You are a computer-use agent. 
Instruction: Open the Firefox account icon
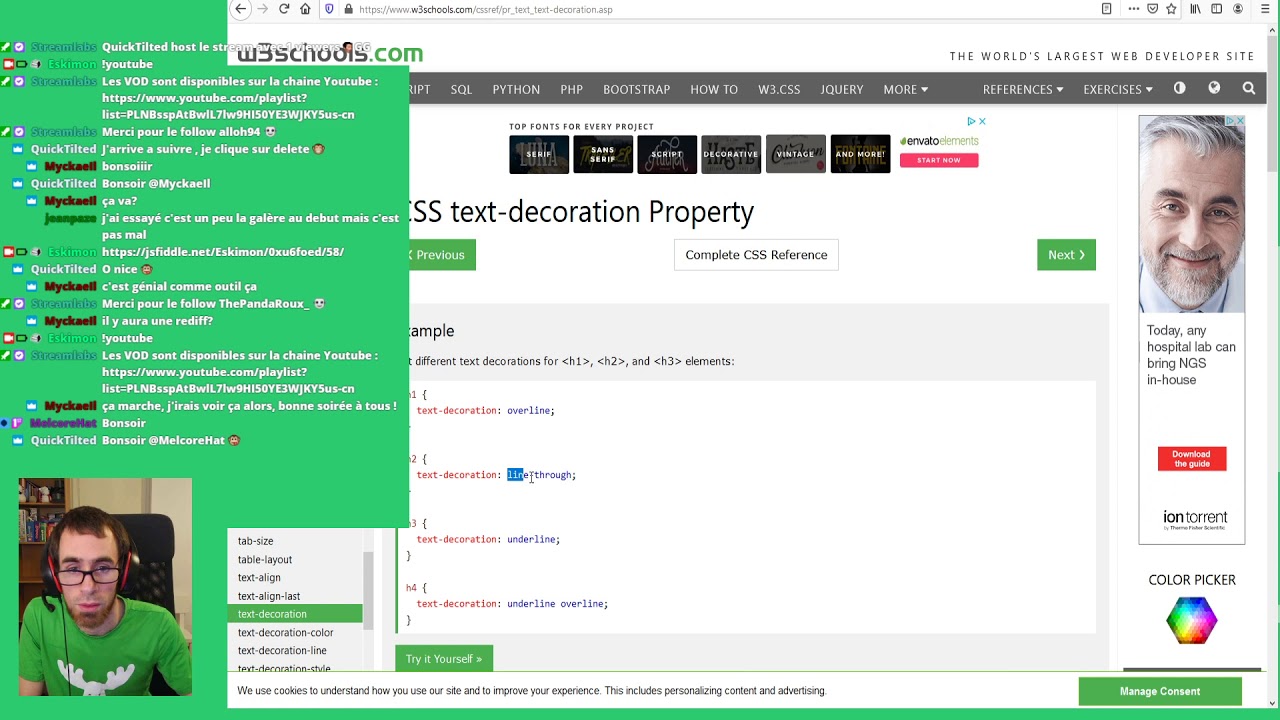tap(1239, 9)
